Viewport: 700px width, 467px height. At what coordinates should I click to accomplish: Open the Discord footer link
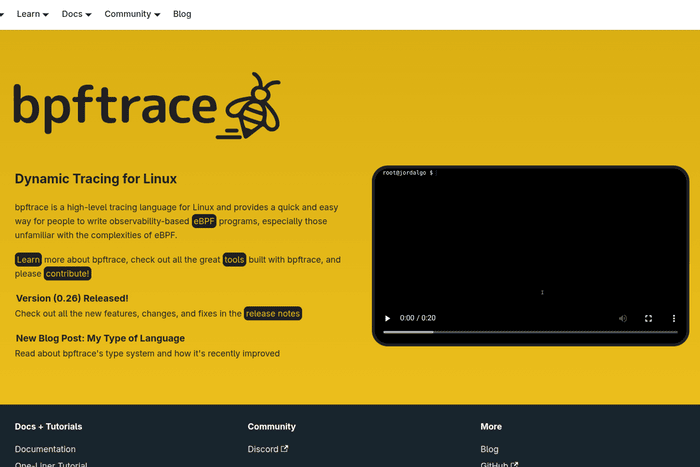point(268,449)
